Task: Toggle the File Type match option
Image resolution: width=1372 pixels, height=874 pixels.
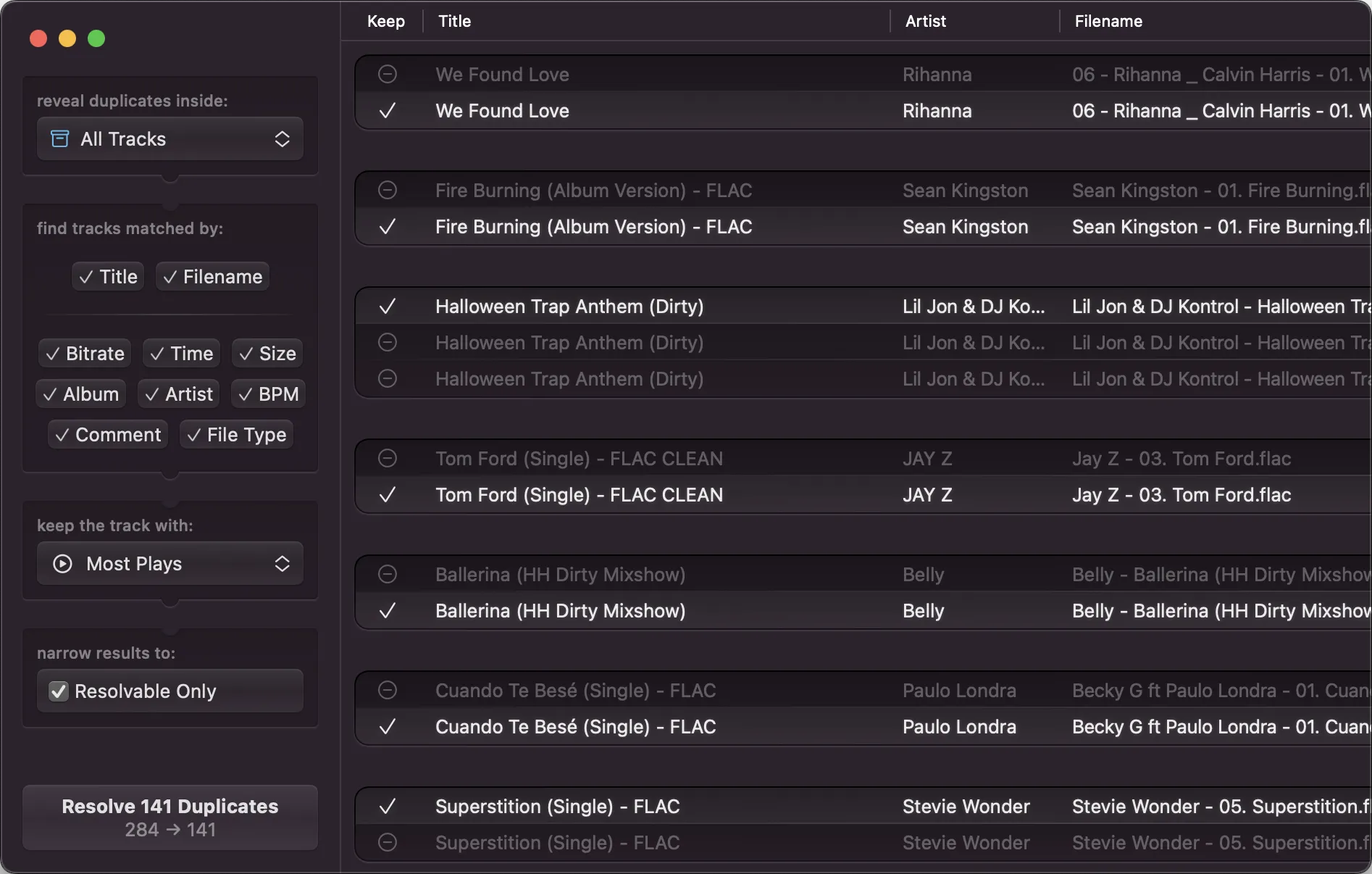Action: [236, 435]
